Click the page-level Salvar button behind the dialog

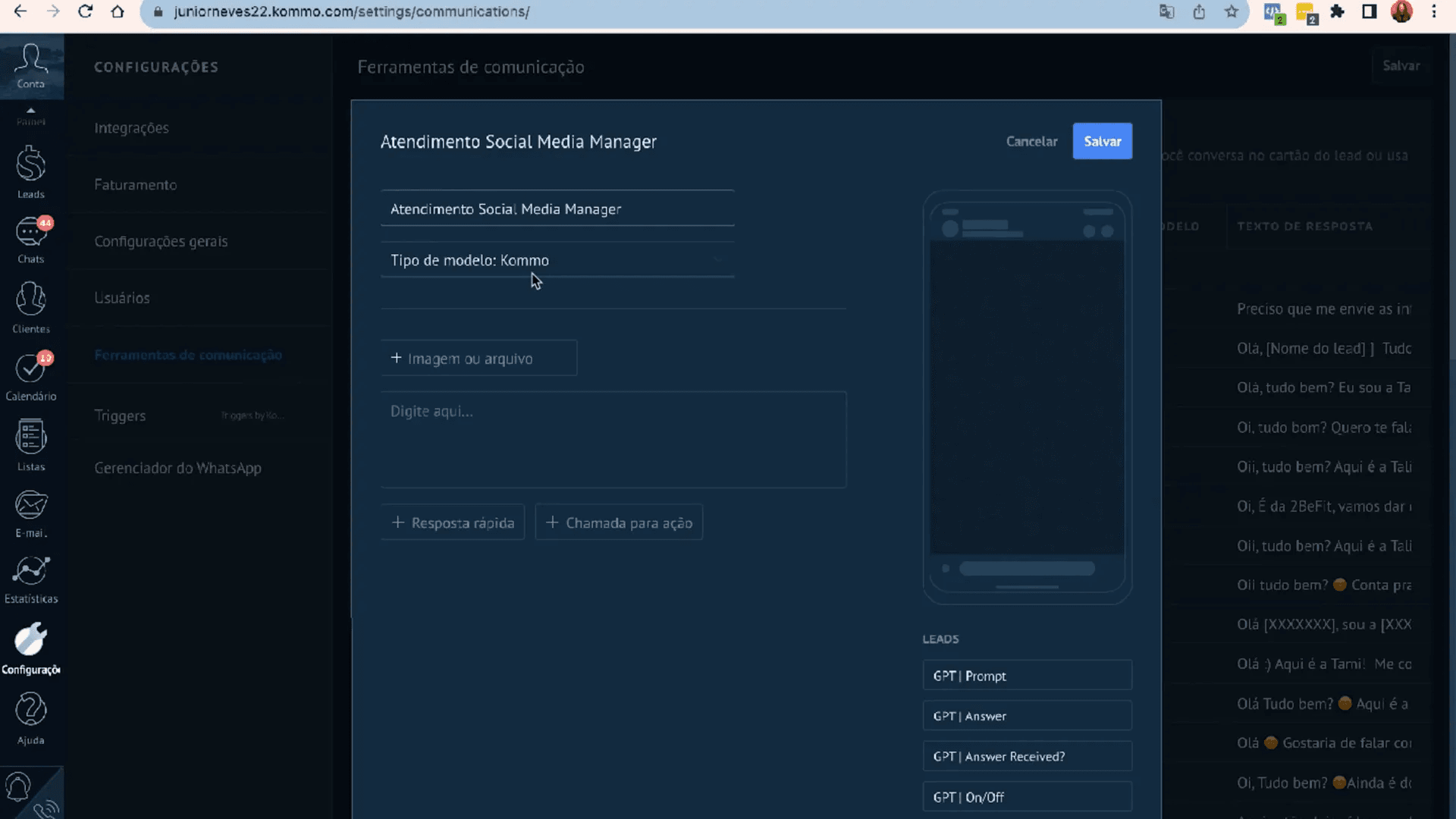[1401, 66]
